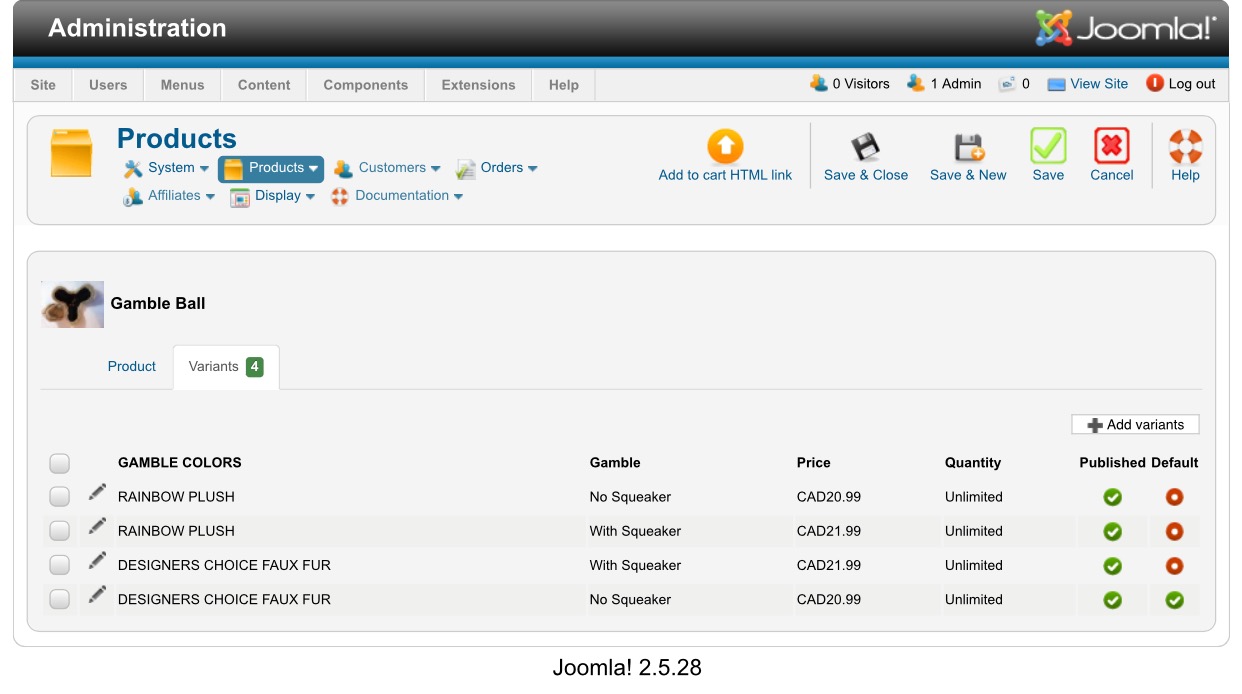The height and width of the screenshot is (694, 1242).
Task: Toggle Default on FAUX FUR No Squeaker
Action: (1174, 600)
